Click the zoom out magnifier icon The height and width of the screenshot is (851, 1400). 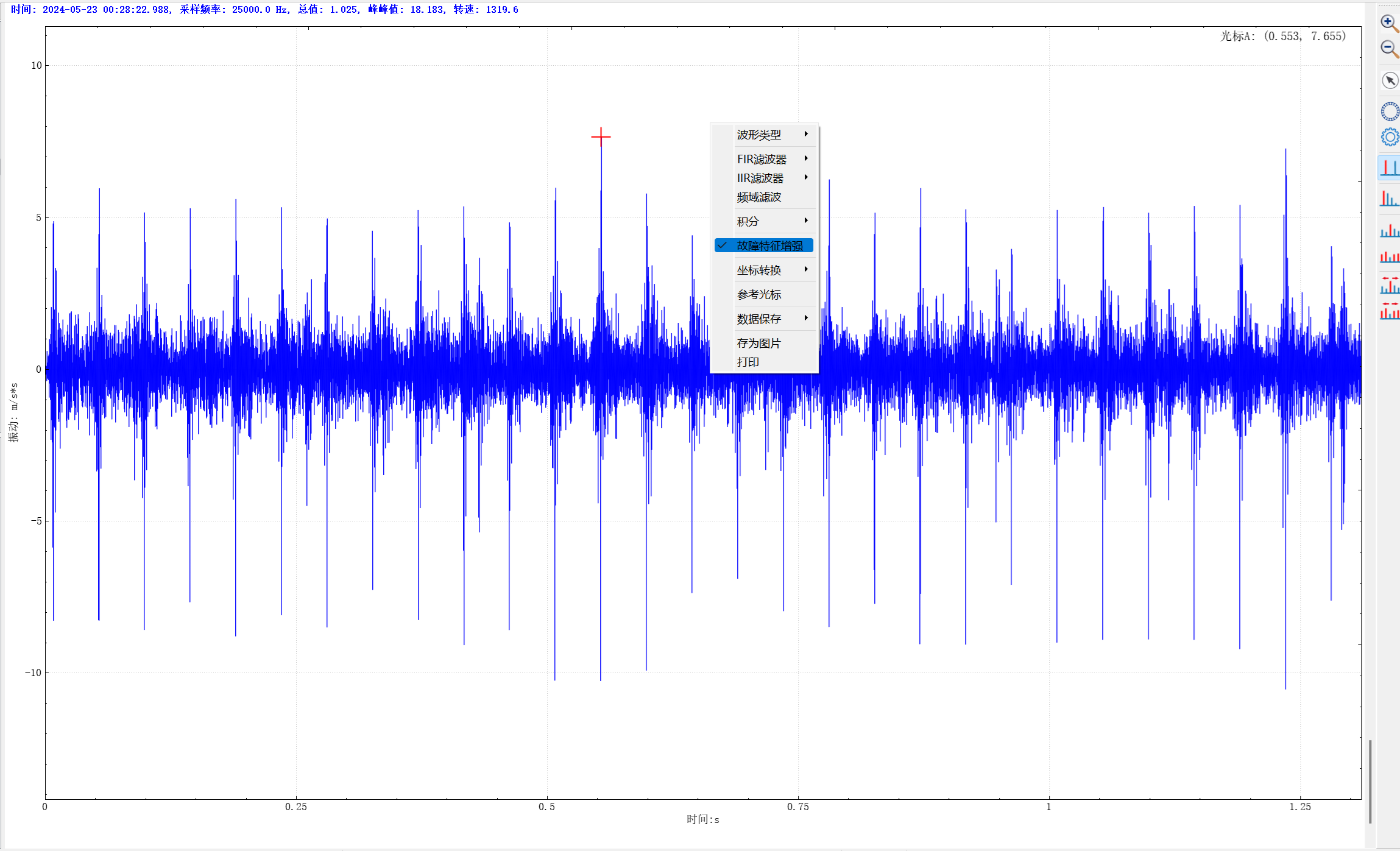point(1389,49)
